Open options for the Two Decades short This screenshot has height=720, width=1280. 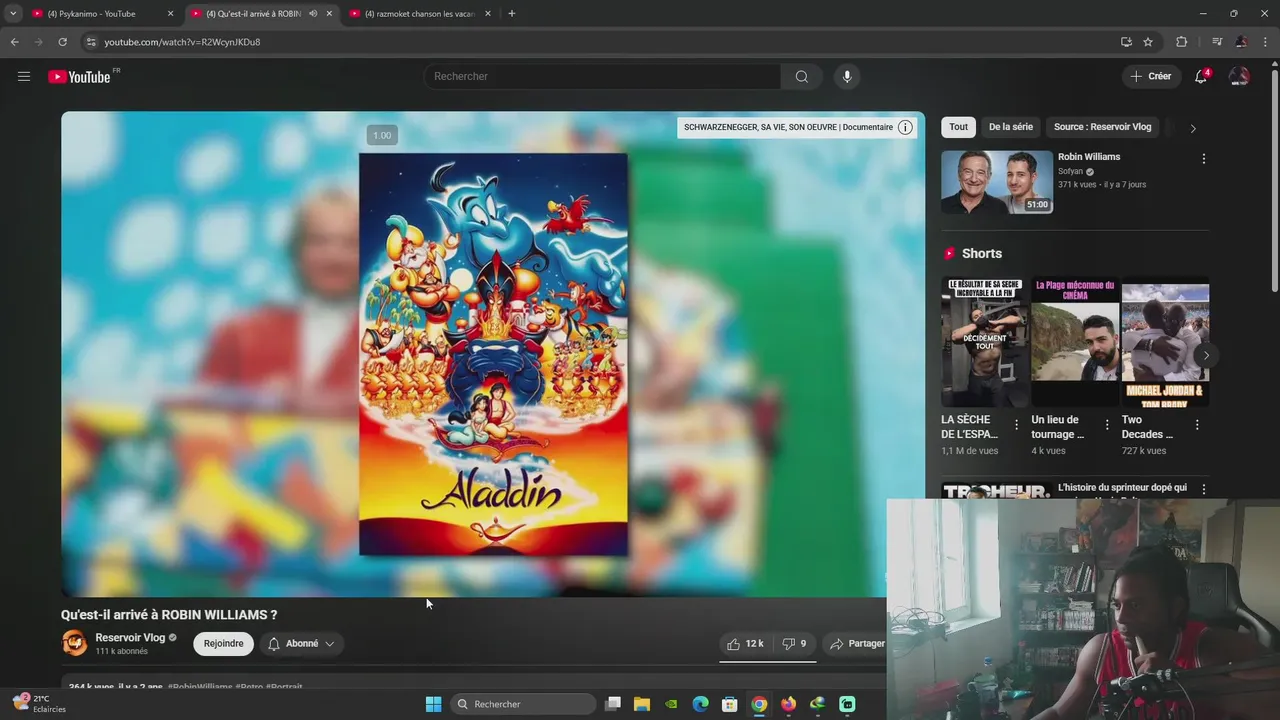(x=1196, y=425)
